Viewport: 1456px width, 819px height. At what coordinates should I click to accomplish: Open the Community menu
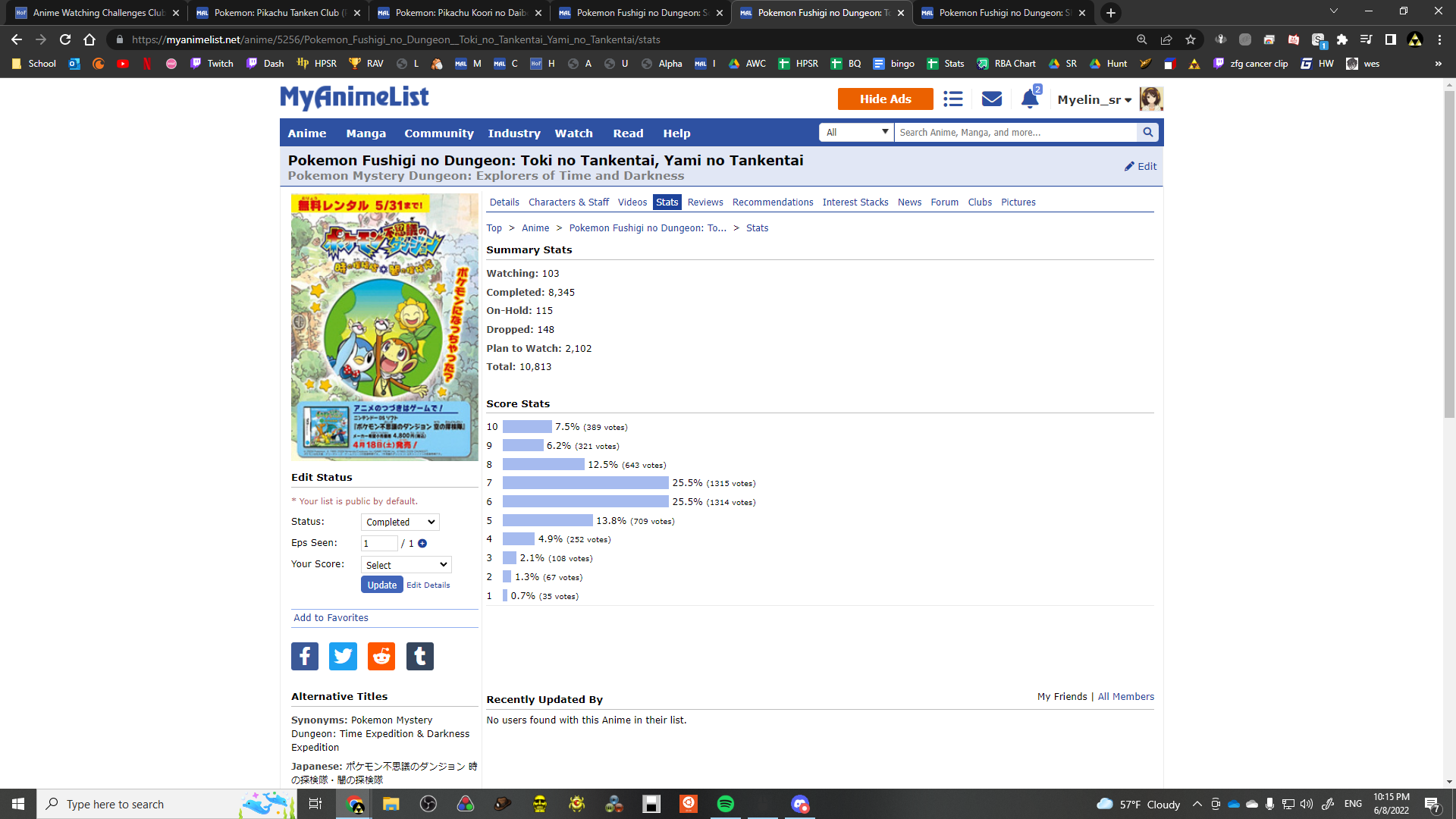[x=438, y=133]
